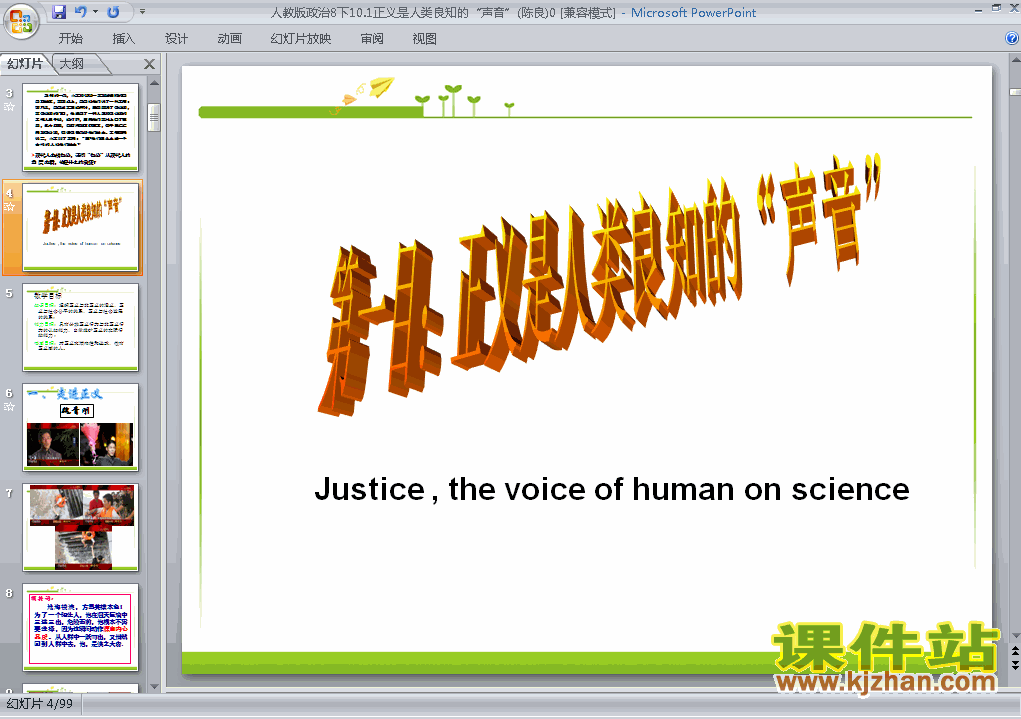Screen dimensions: 1021x719
Task: Select the 3D WordArt Chinese title
Action: point(599,283)
